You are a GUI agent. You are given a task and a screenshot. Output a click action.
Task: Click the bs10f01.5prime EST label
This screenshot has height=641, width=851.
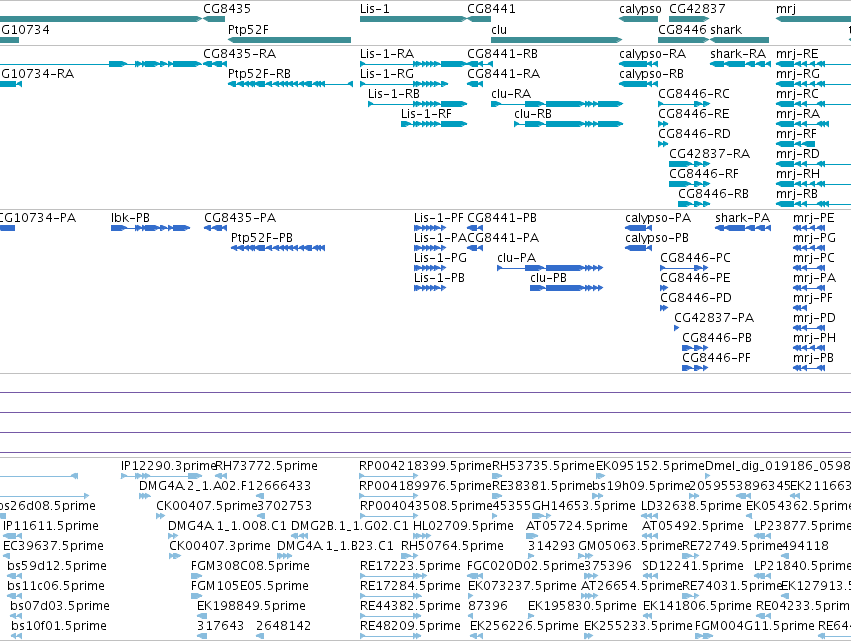pos(59,626)
